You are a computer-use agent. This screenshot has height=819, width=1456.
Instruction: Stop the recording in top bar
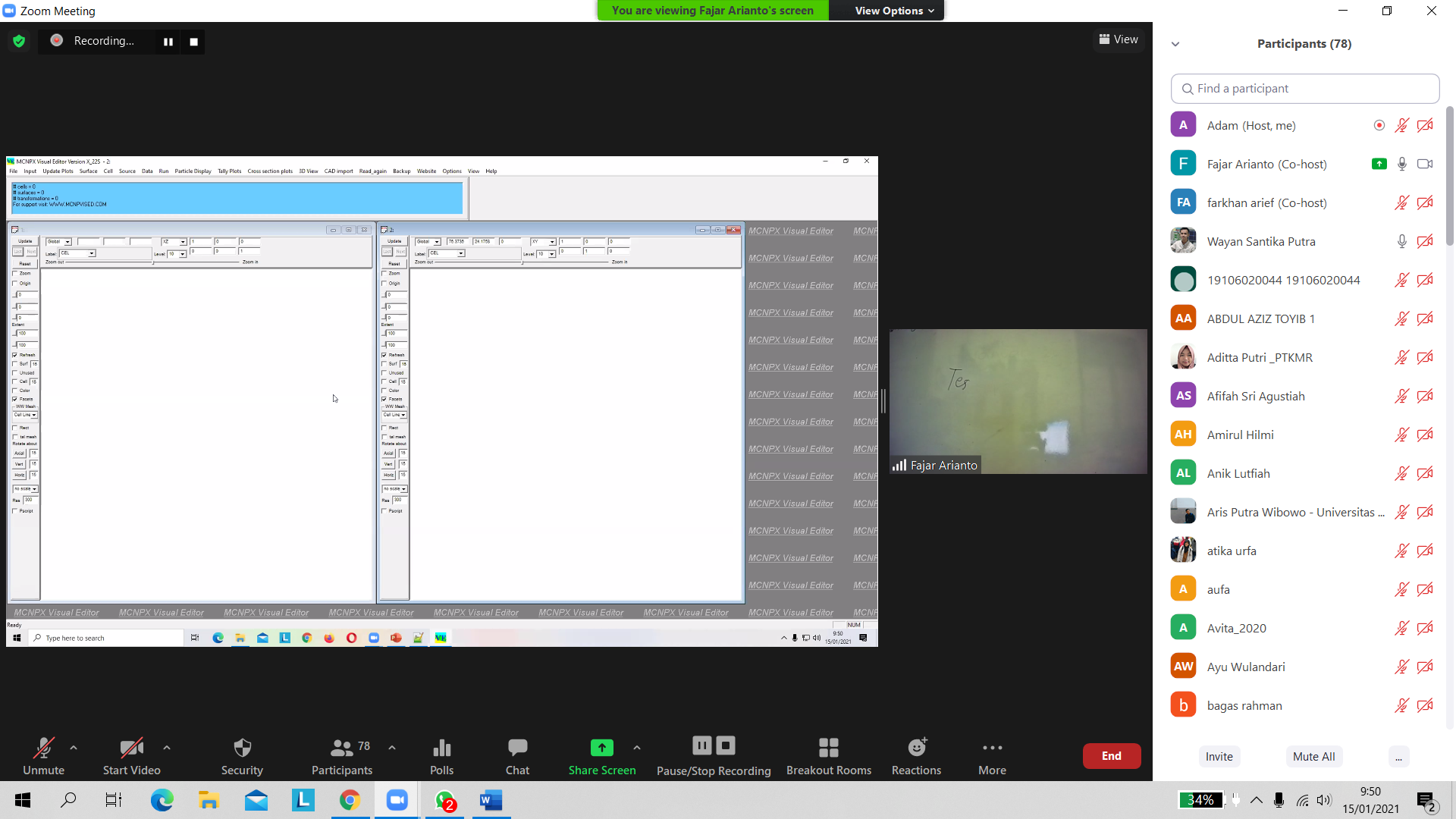pyautogui.click(x=194, y=42)
